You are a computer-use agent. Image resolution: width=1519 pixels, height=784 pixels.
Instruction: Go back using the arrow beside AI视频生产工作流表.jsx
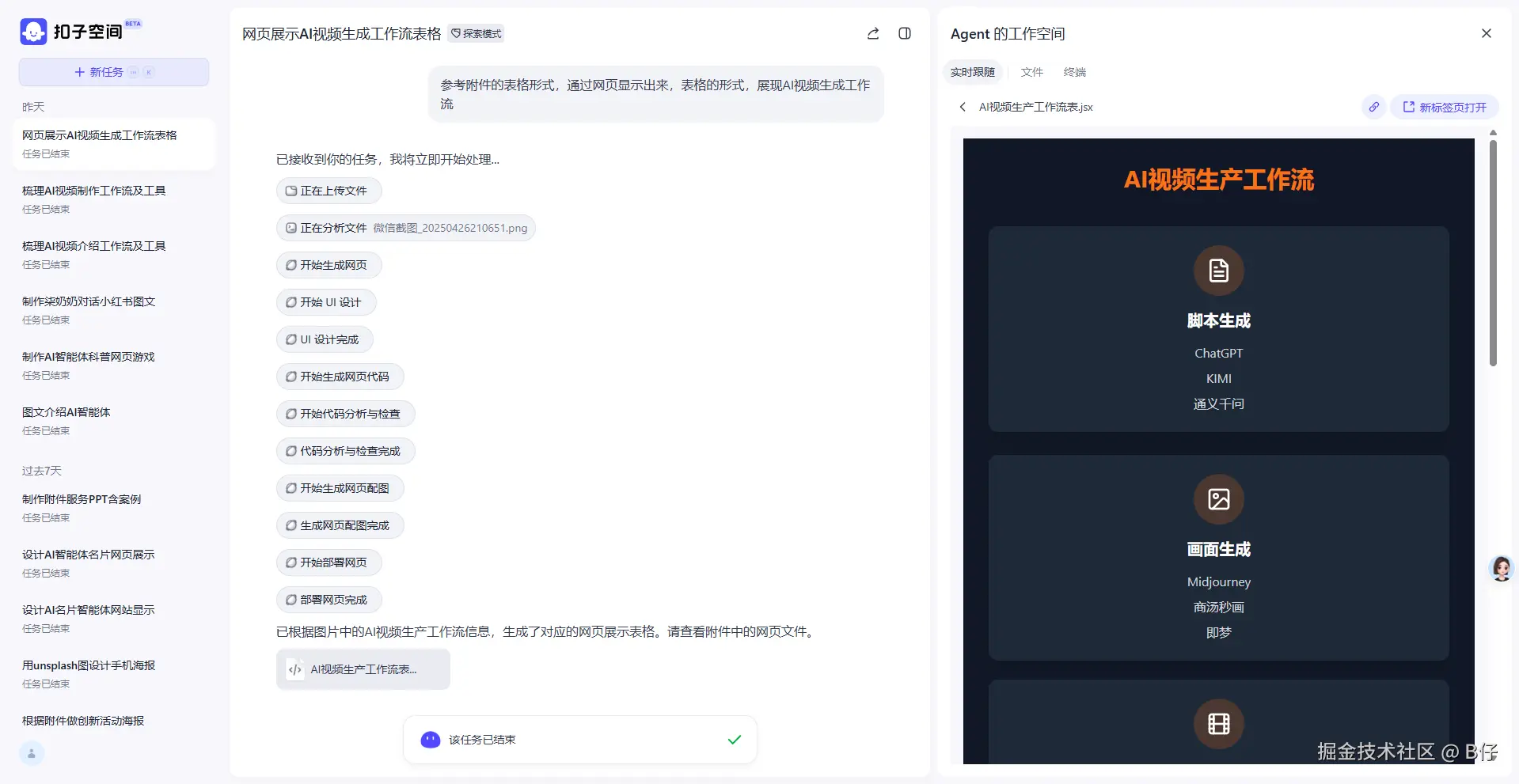(963, 107)
